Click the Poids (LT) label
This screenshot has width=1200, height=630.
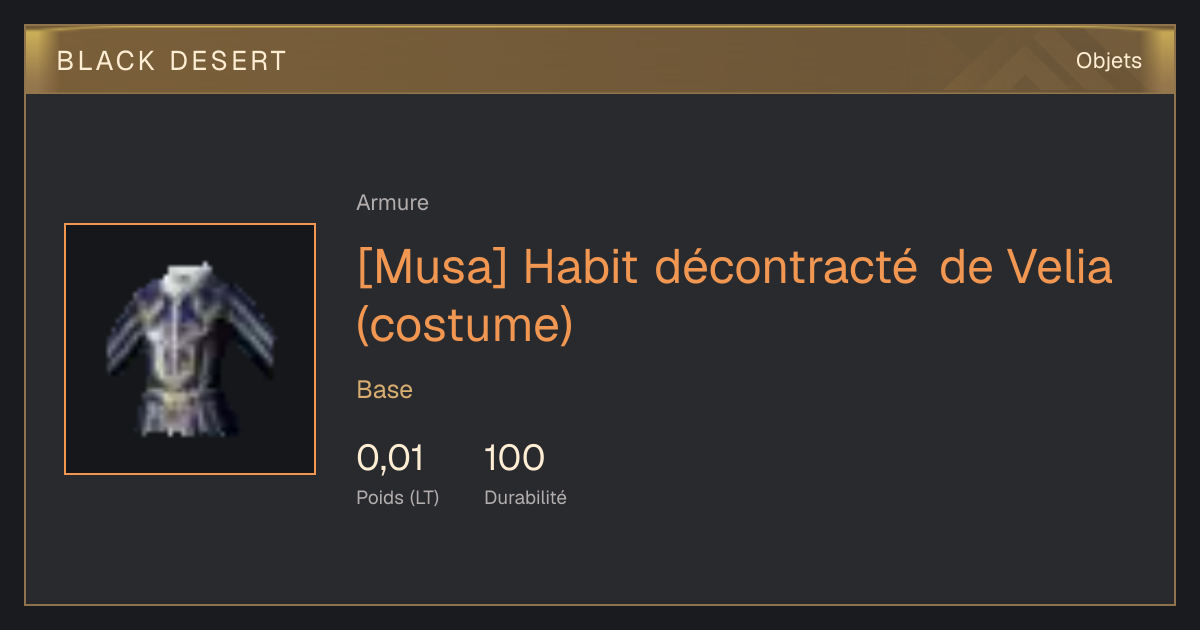tap(397, 497)
